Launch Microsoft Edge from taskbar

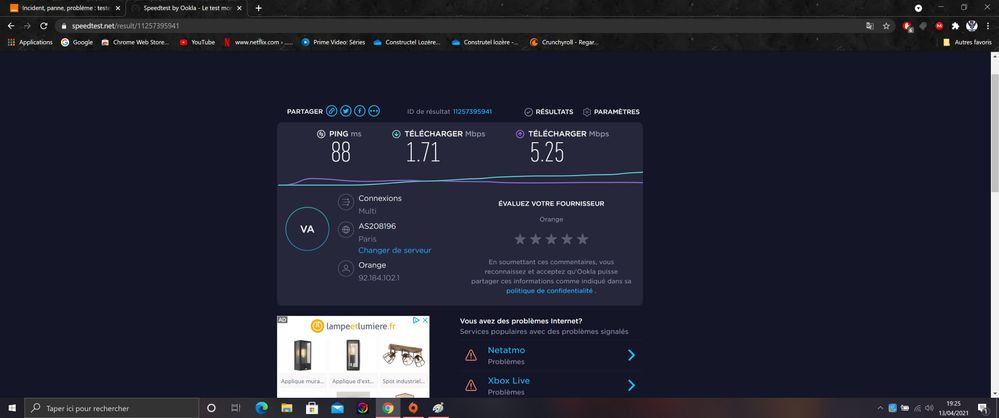point(261,408)
